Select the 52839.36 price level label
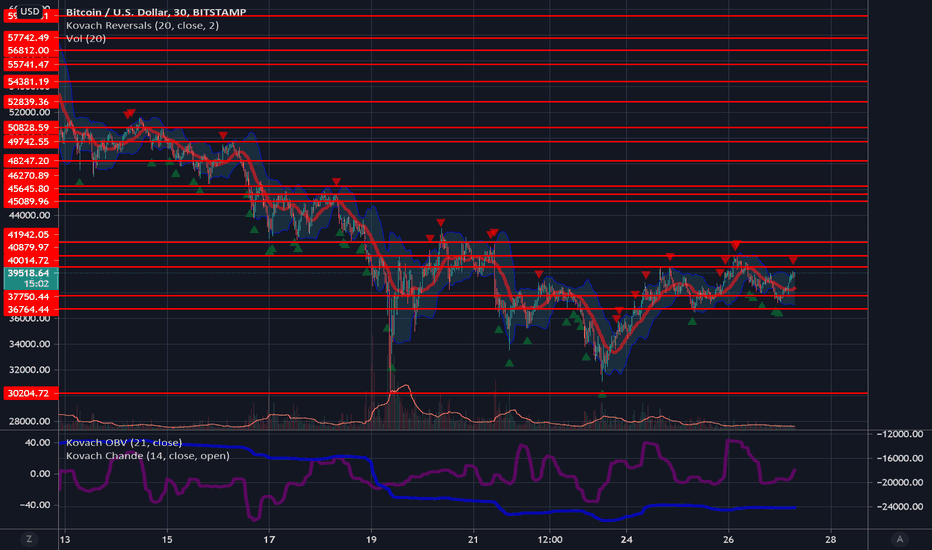Screen dimensions: 932x550 31,102
